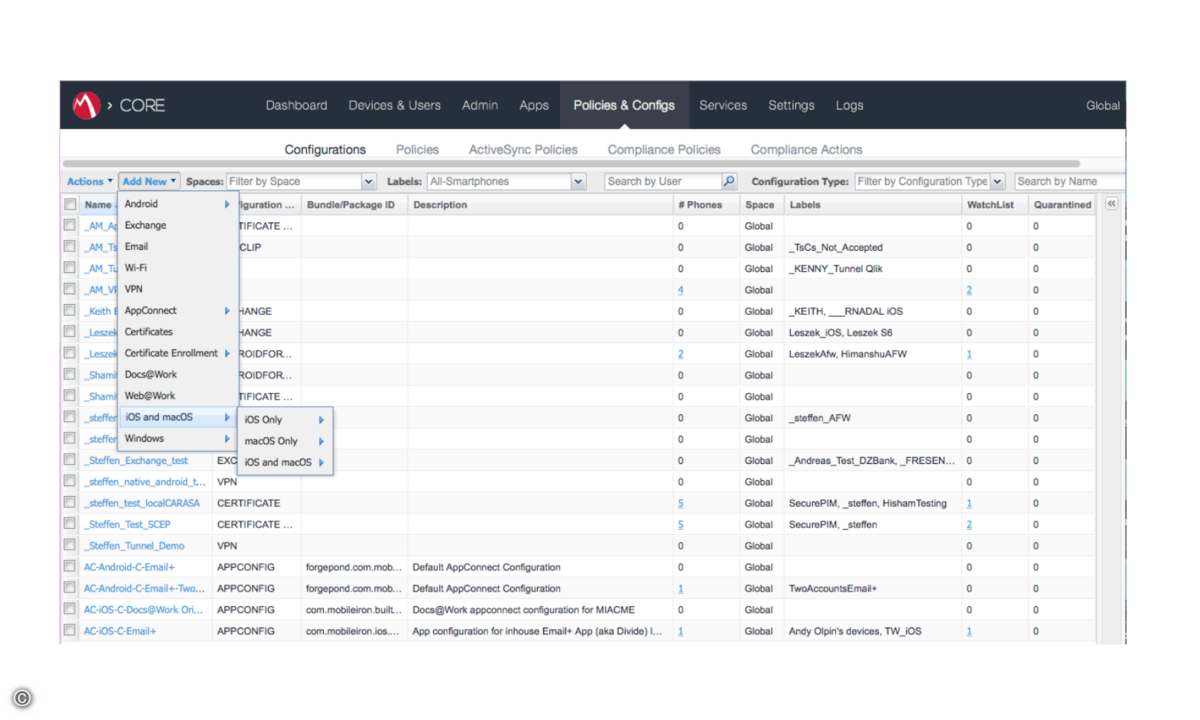Image resolution: width=1200 pixels, height=720 pixels.
Task: Click the Search by User field
Action: [x=663, y=181]
